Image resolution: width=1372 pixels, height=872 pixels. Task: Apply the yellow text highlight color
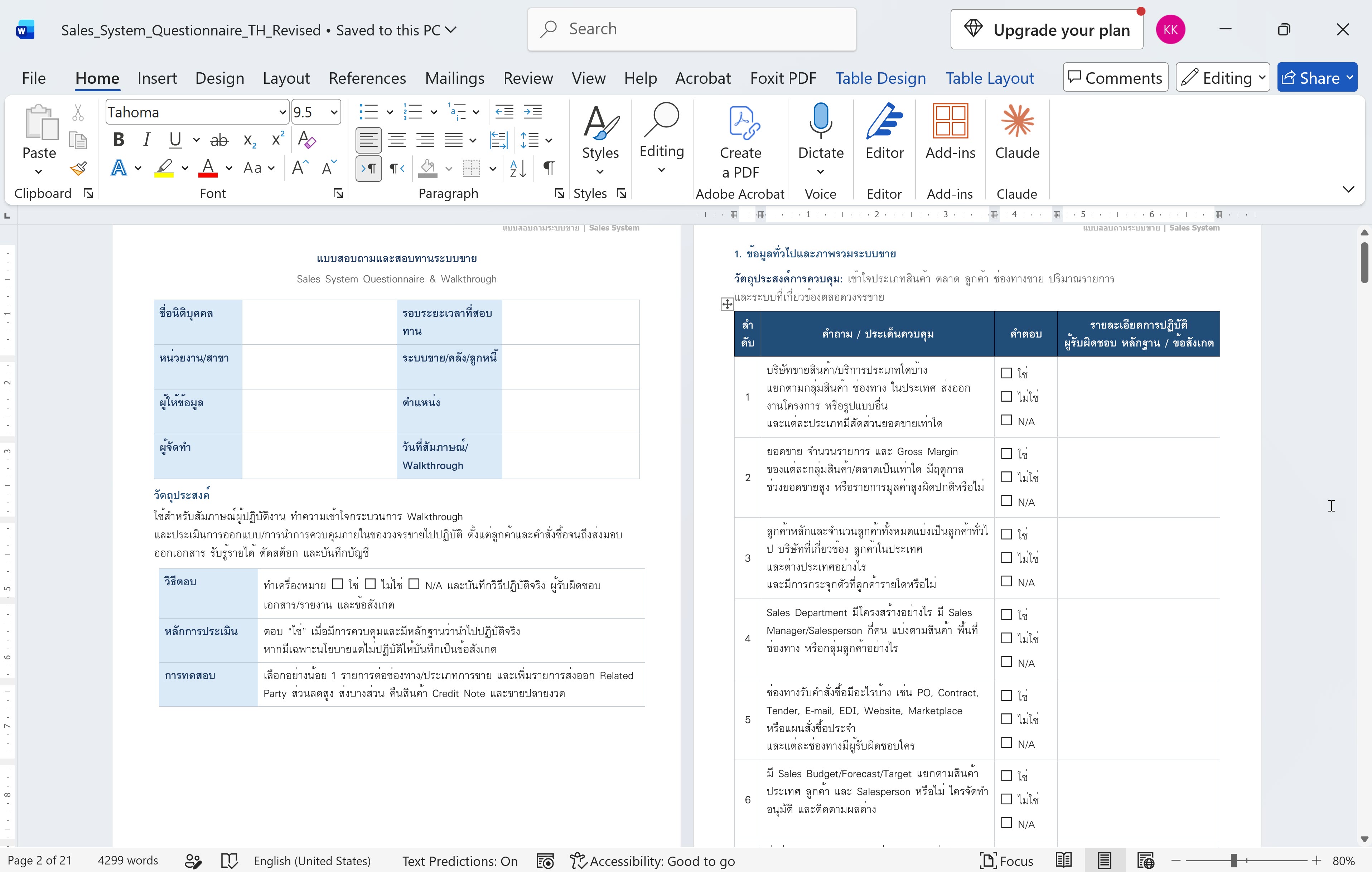click(164, 168)
